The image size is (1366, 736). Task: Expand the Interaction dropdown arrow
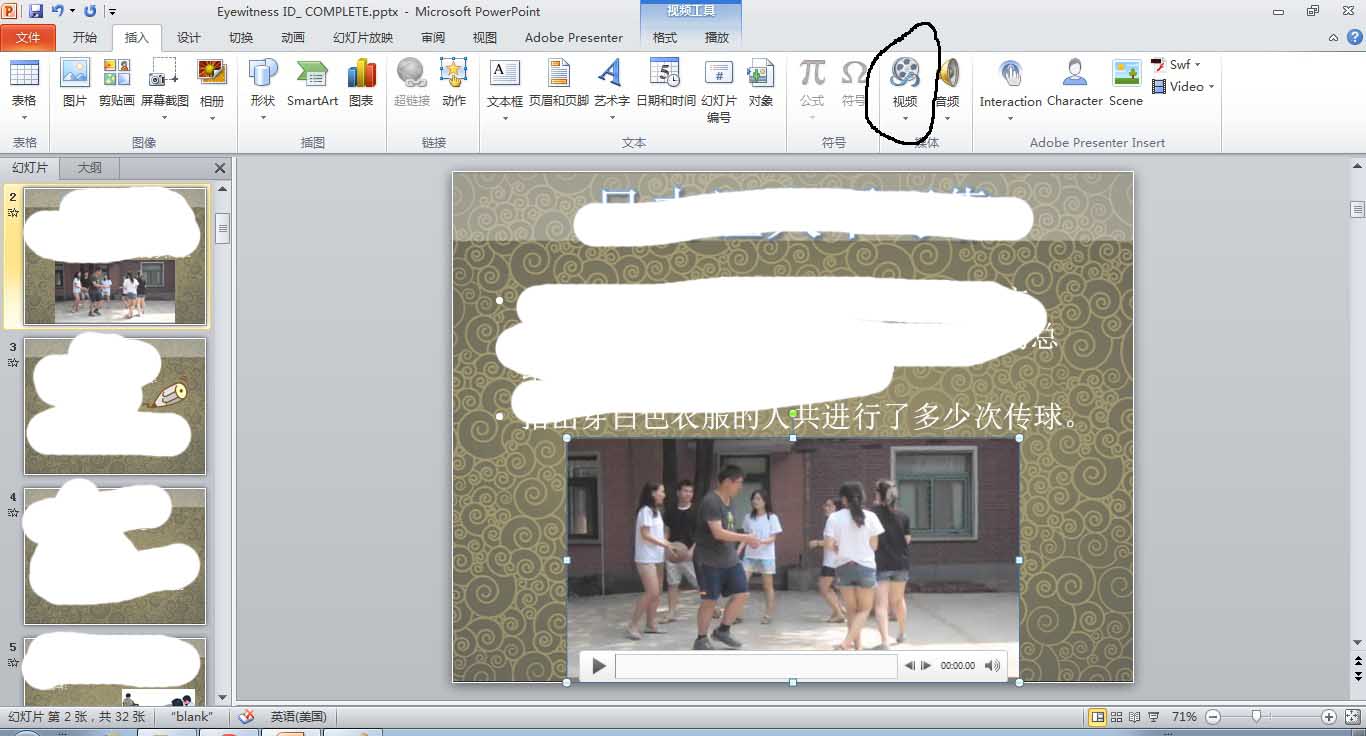(1010, 118)
